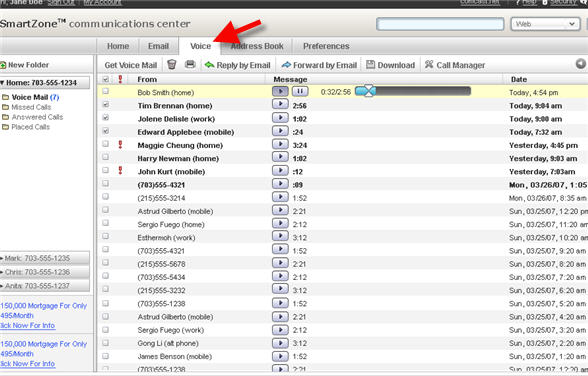Play Maggie Cheung's message
Screen dimensions: 588x376
[x=280, y=144]
